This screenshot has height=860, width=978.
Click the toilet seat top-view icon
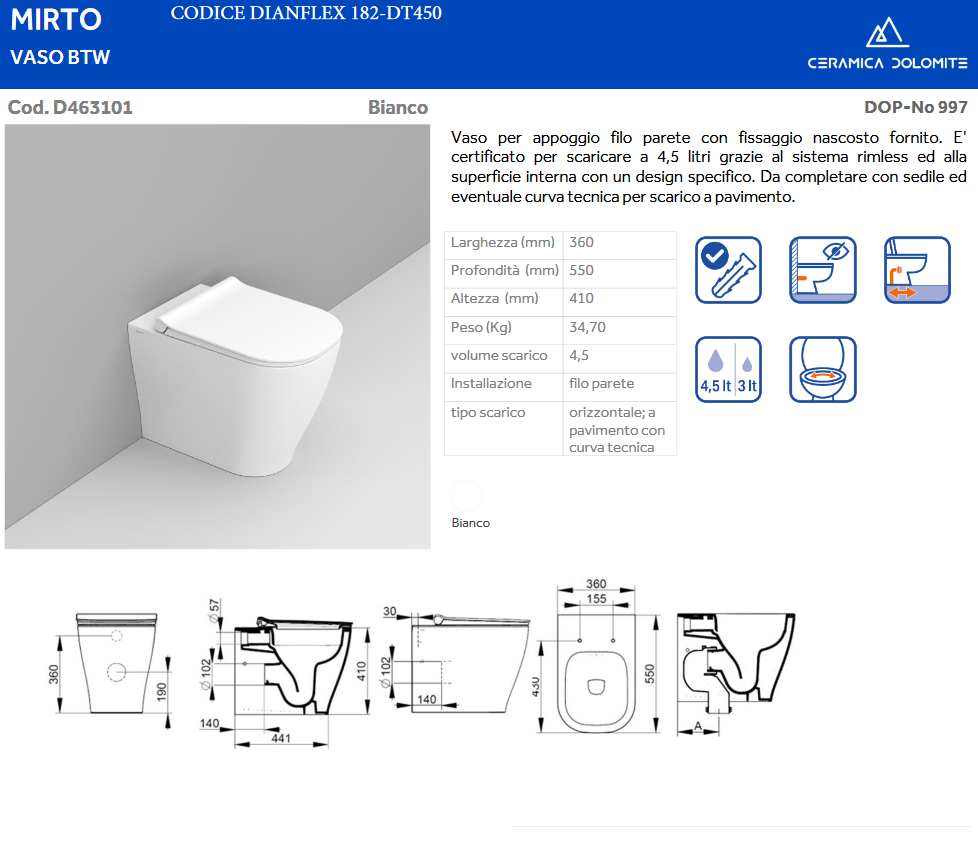[823, 369]
